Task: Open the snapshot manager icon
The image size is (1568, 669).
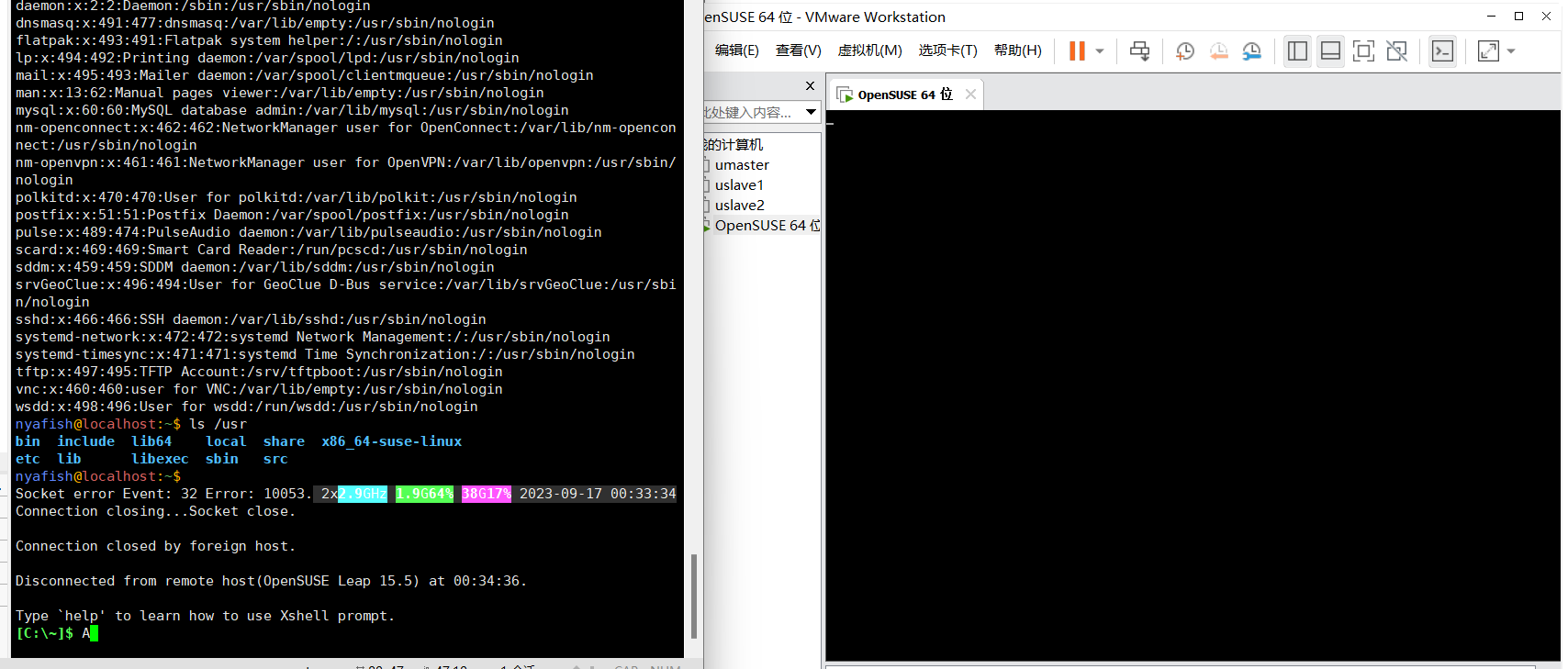Action: [1251, 51]
